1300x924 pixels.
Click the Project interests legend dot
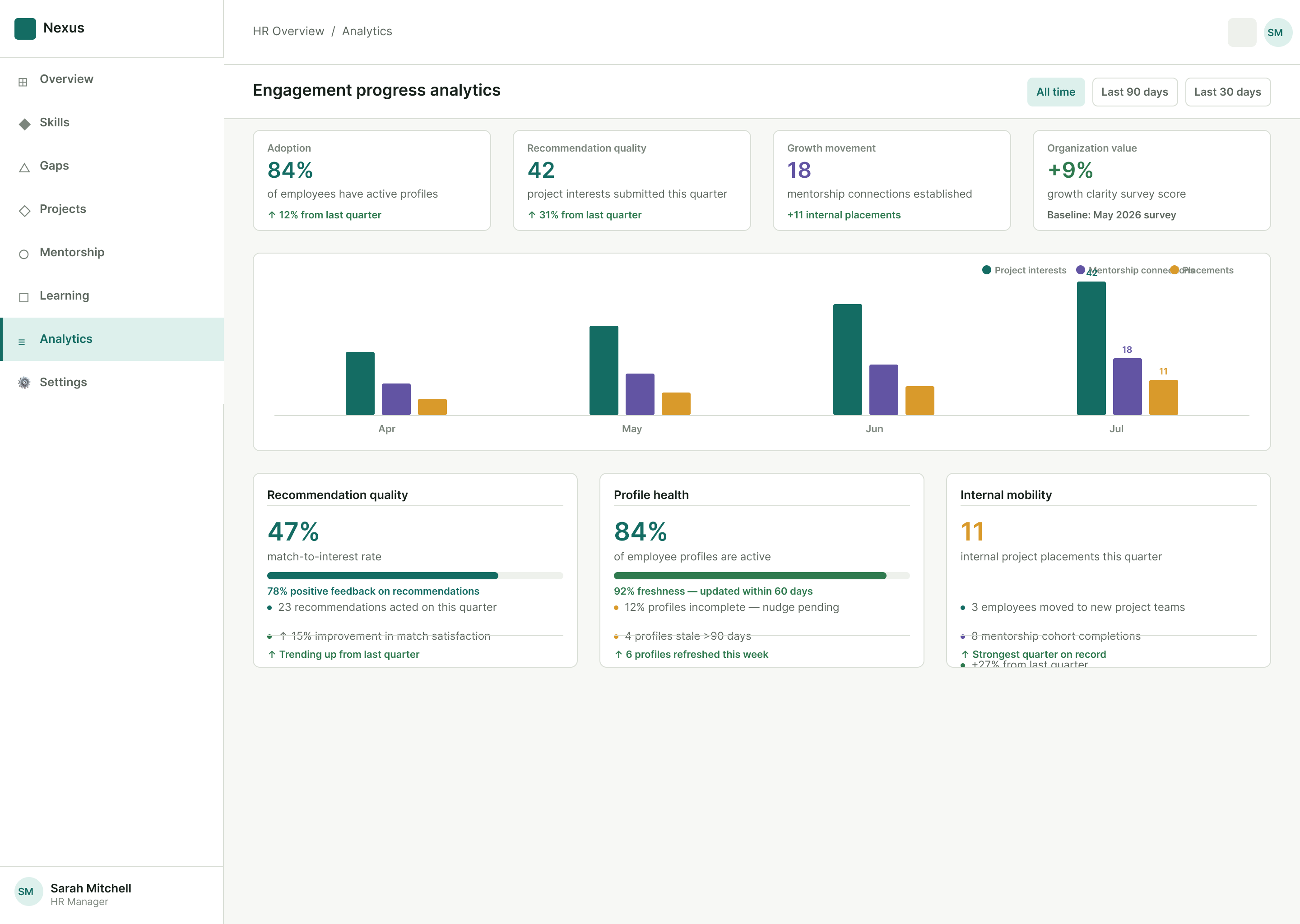986,270
